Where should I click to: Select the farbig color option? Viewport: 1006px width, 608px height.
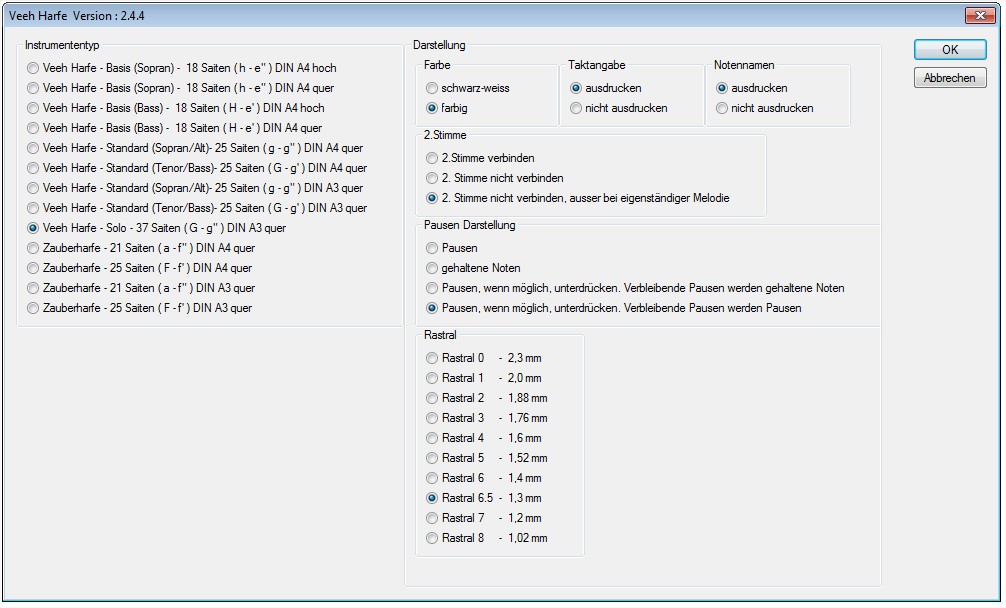432,108
